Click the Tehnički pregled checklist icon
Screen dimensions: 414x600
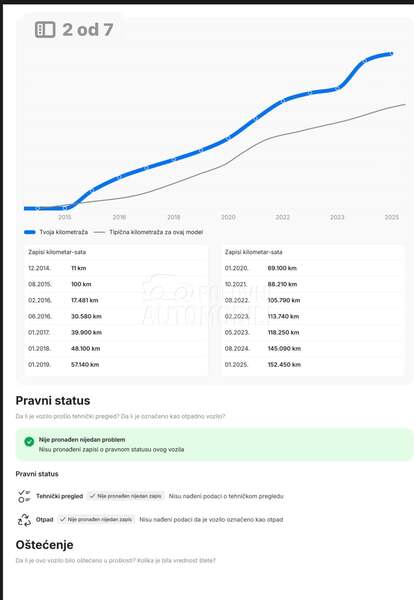24,496
